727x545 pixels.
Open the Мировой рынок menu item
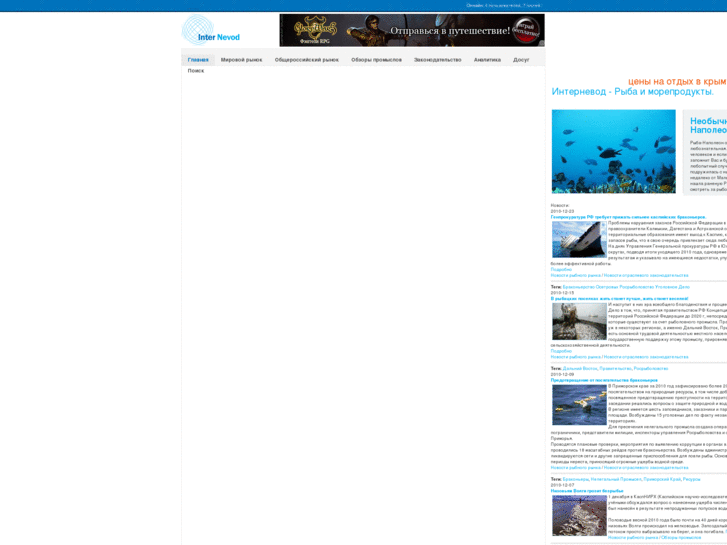[241, 60]
